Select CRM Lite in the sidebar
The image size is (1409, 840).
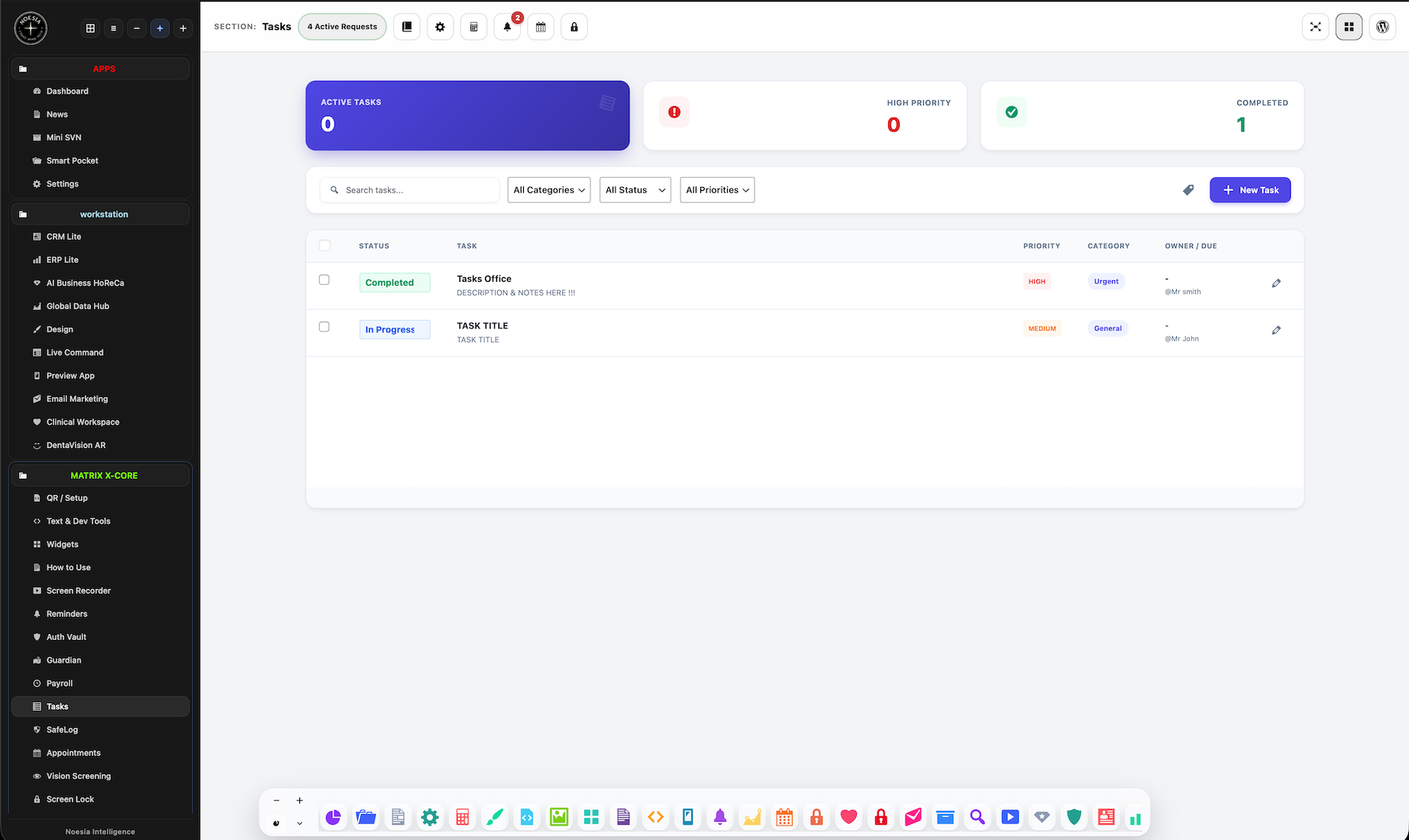pyautogui.click(x=63, y=237)
